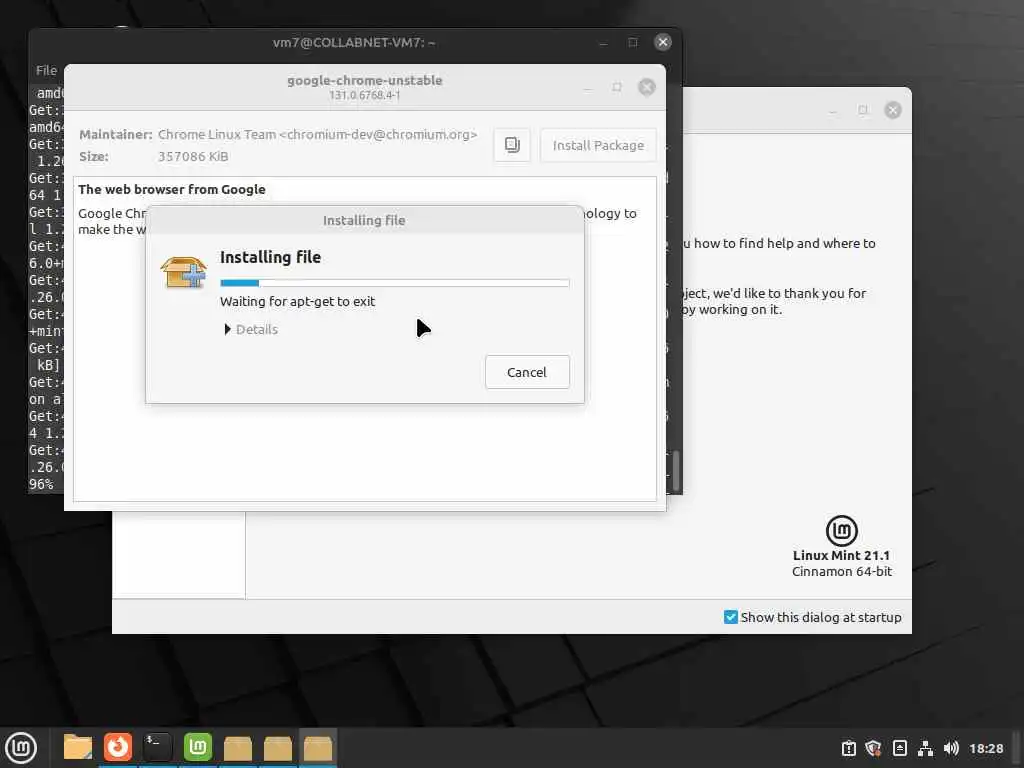Close the google-chrome-unstable window

click(647, 87)
